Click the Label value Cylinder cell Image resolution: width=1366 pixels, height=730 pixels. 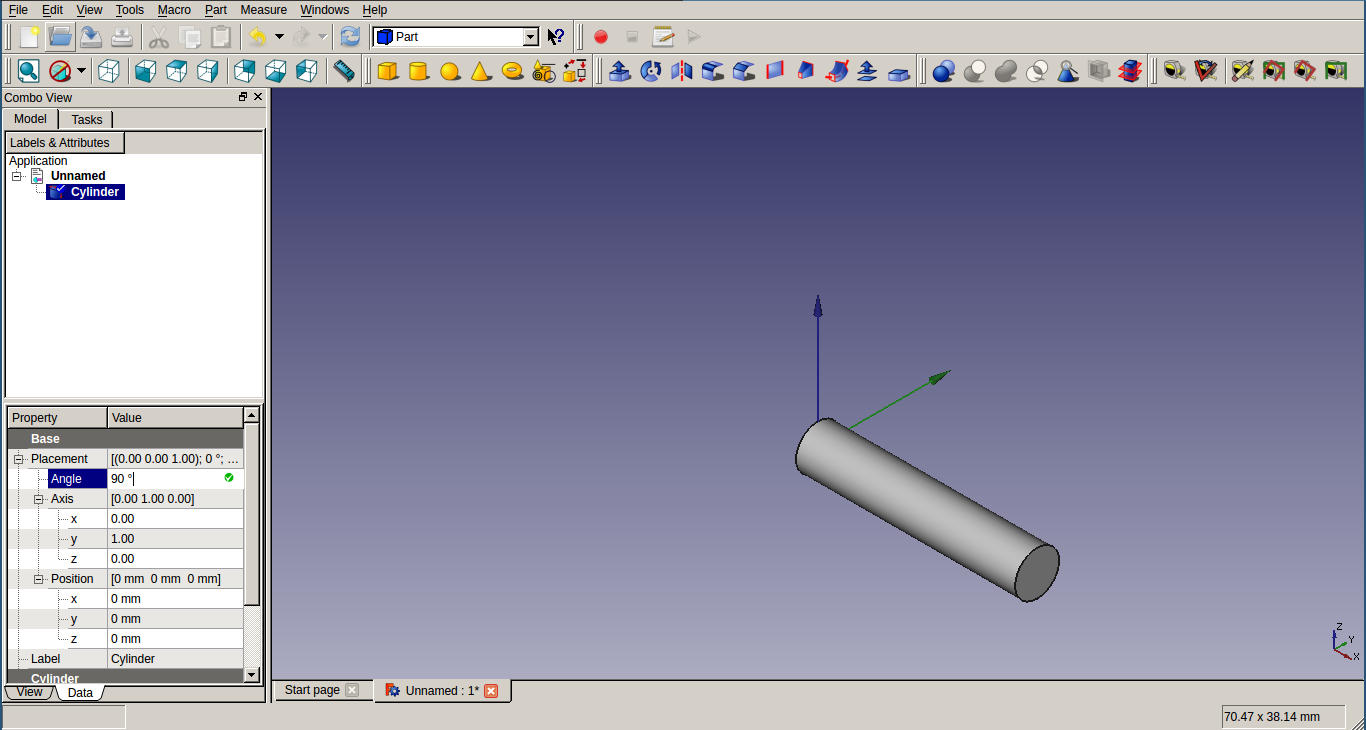coord(175,659)
